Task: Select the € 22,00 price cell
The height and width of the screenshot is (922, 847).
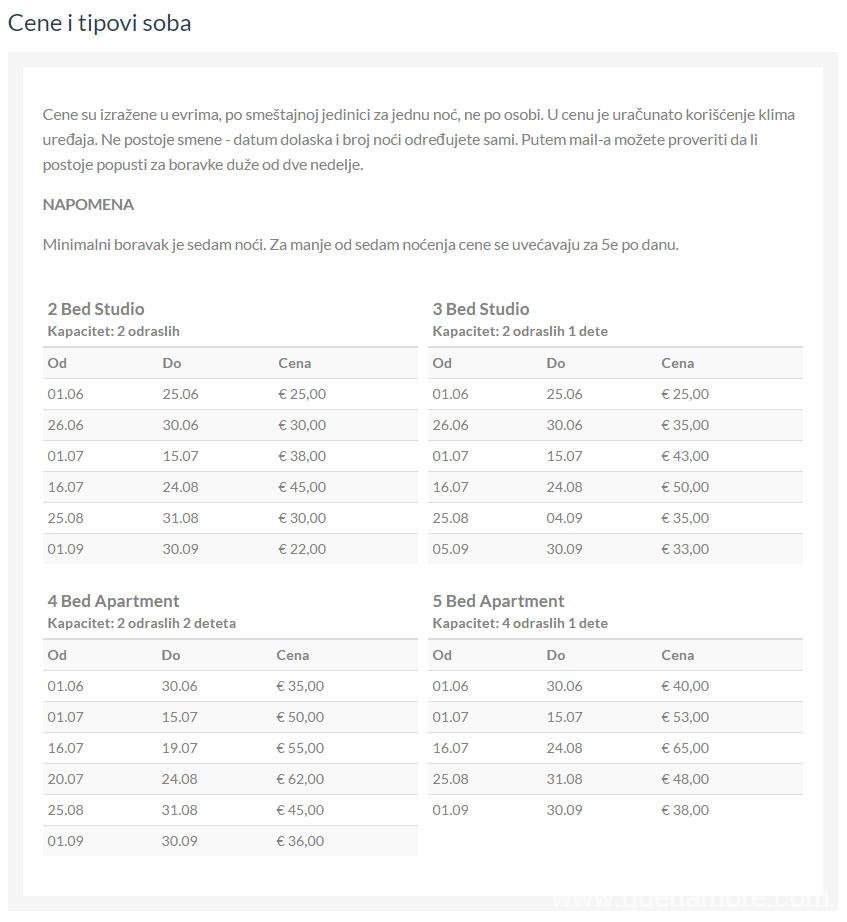Action: [301, 549]
